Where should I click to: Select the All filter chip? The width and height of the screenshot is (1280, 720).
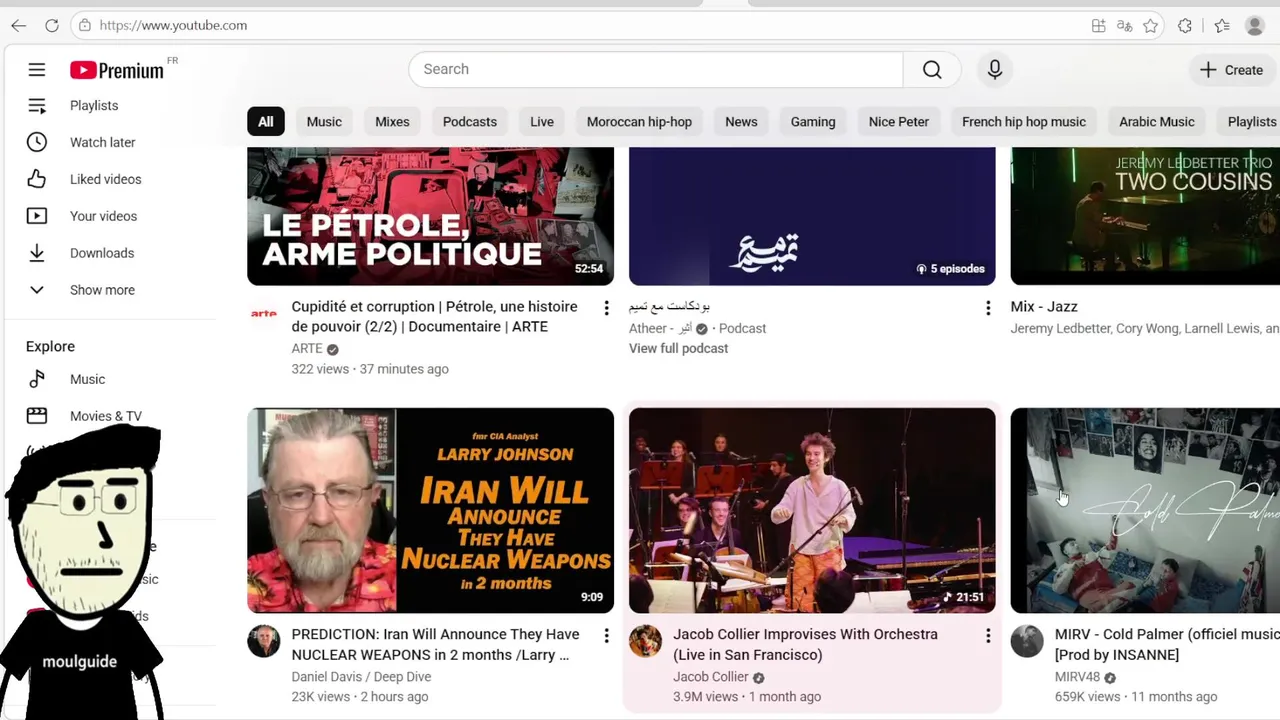point(266,122)
